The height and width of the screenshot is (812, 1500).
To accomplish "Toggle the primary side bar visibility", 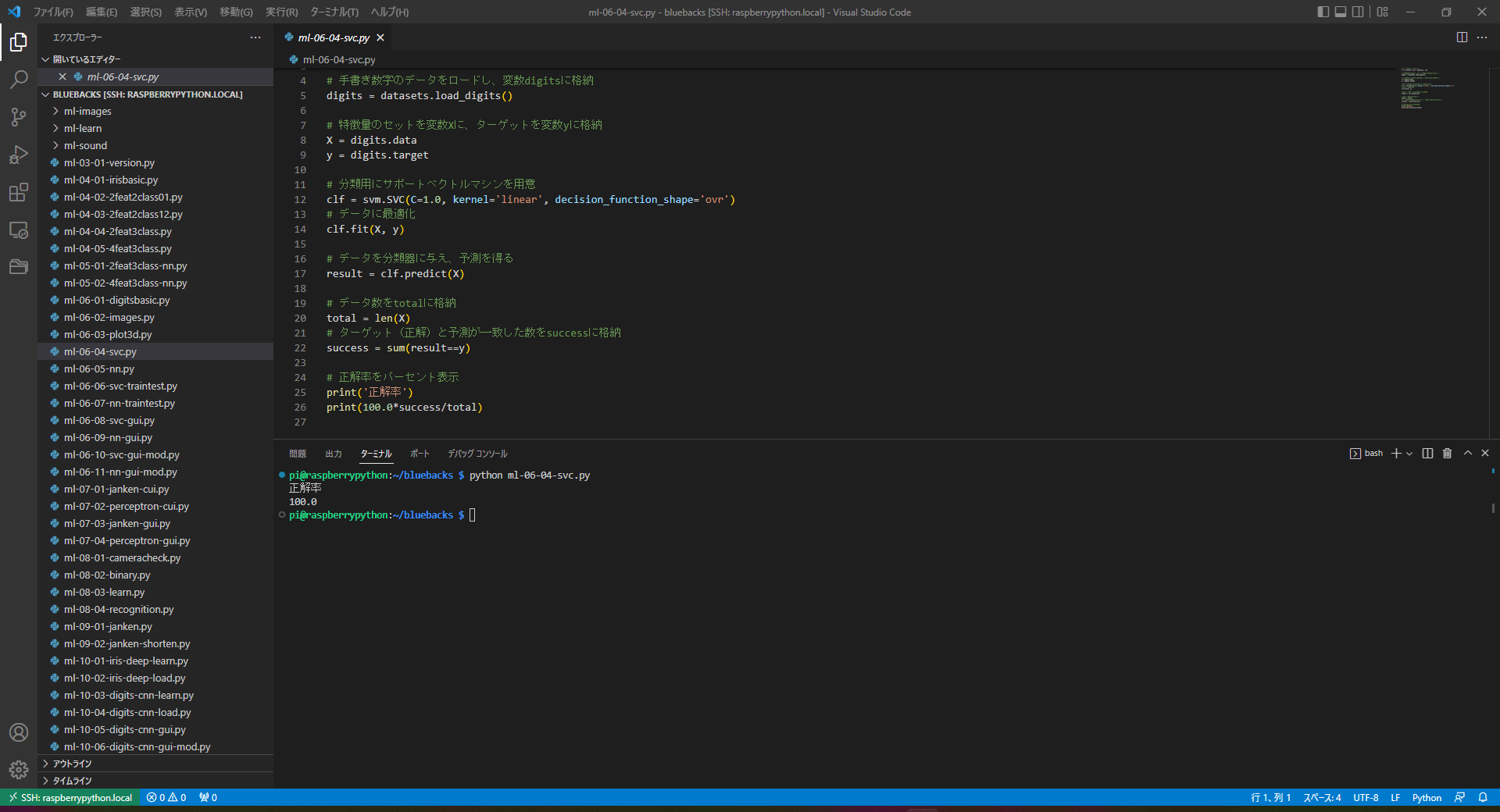I will pos(1323,12).
